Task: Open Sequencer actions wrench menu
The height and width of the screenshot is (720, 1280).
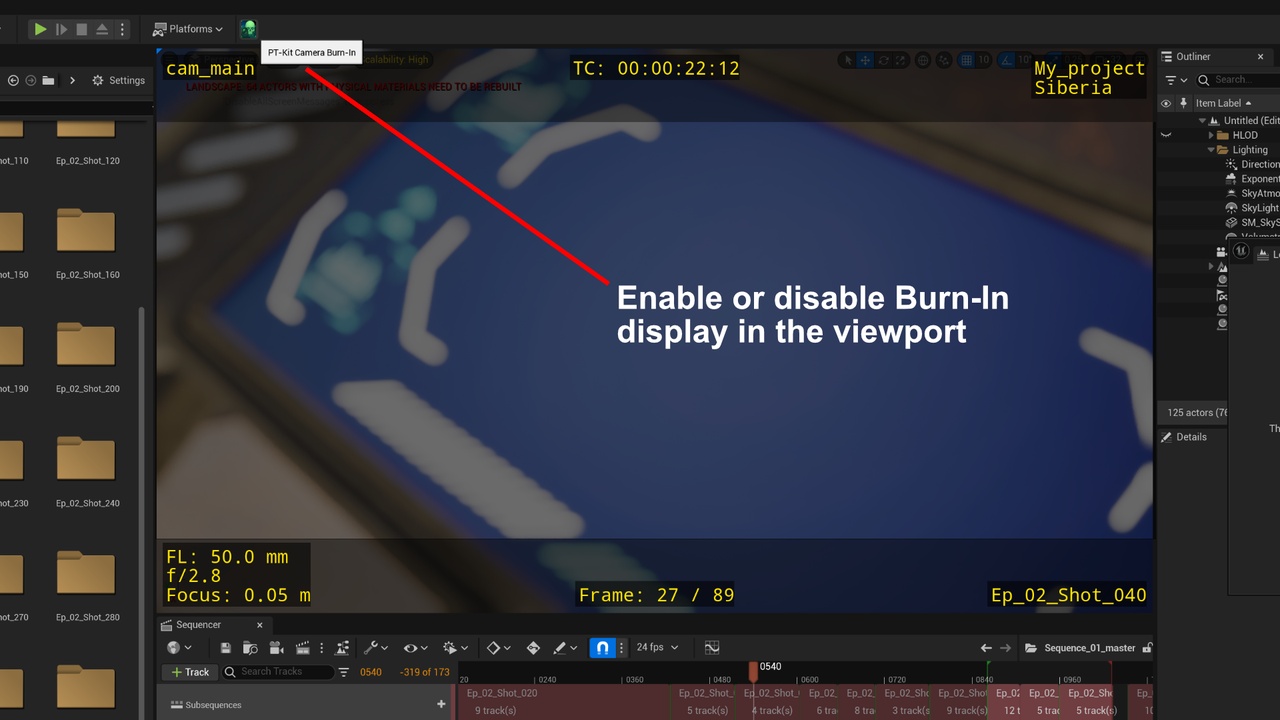Action: pyautogui.click(x=376, y=648)
